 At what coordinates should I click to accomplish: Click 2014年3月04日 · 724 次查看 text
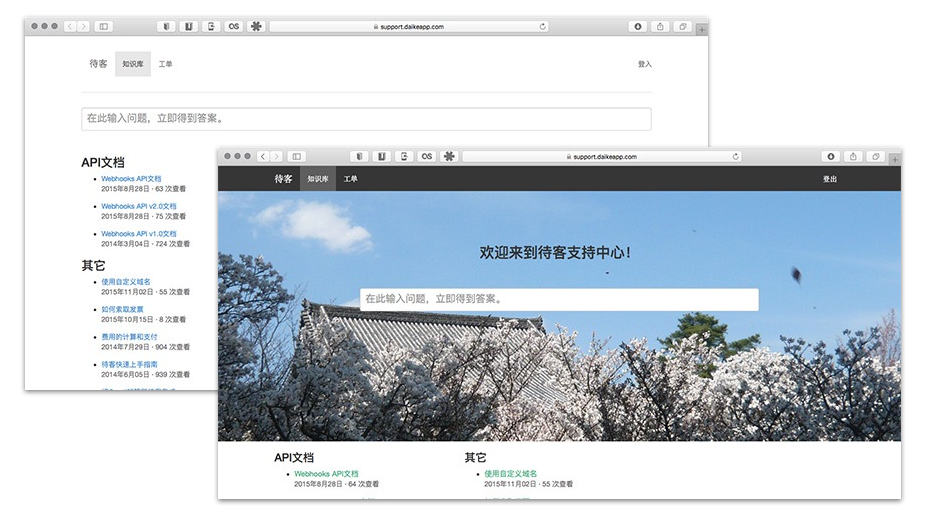145,244
